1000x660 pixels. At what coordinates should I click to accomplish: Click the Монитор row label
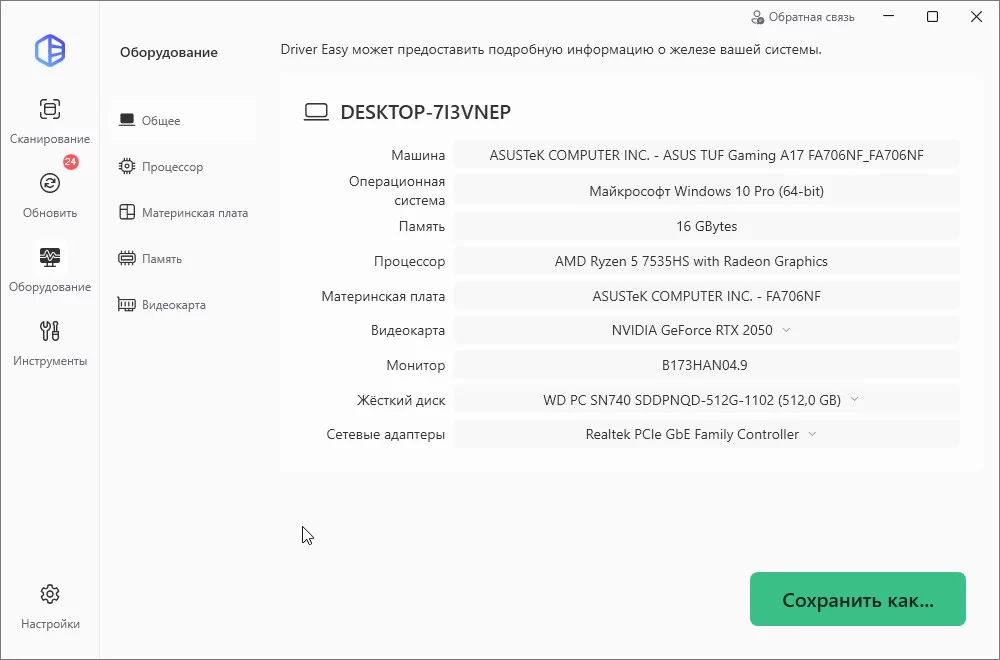click(x=415, y=365)
